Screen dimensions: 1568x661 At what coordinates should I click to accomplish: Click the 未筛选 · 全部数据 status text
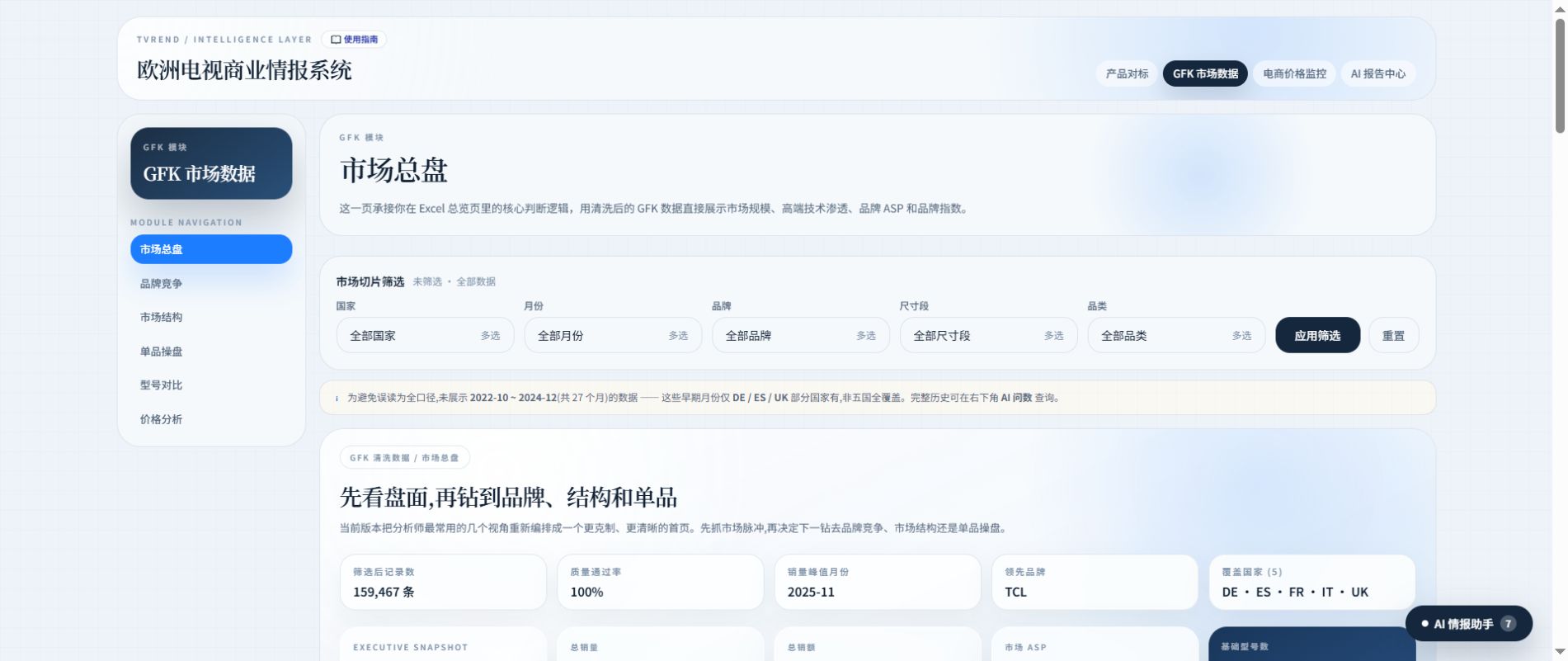(x=454, y=281)
